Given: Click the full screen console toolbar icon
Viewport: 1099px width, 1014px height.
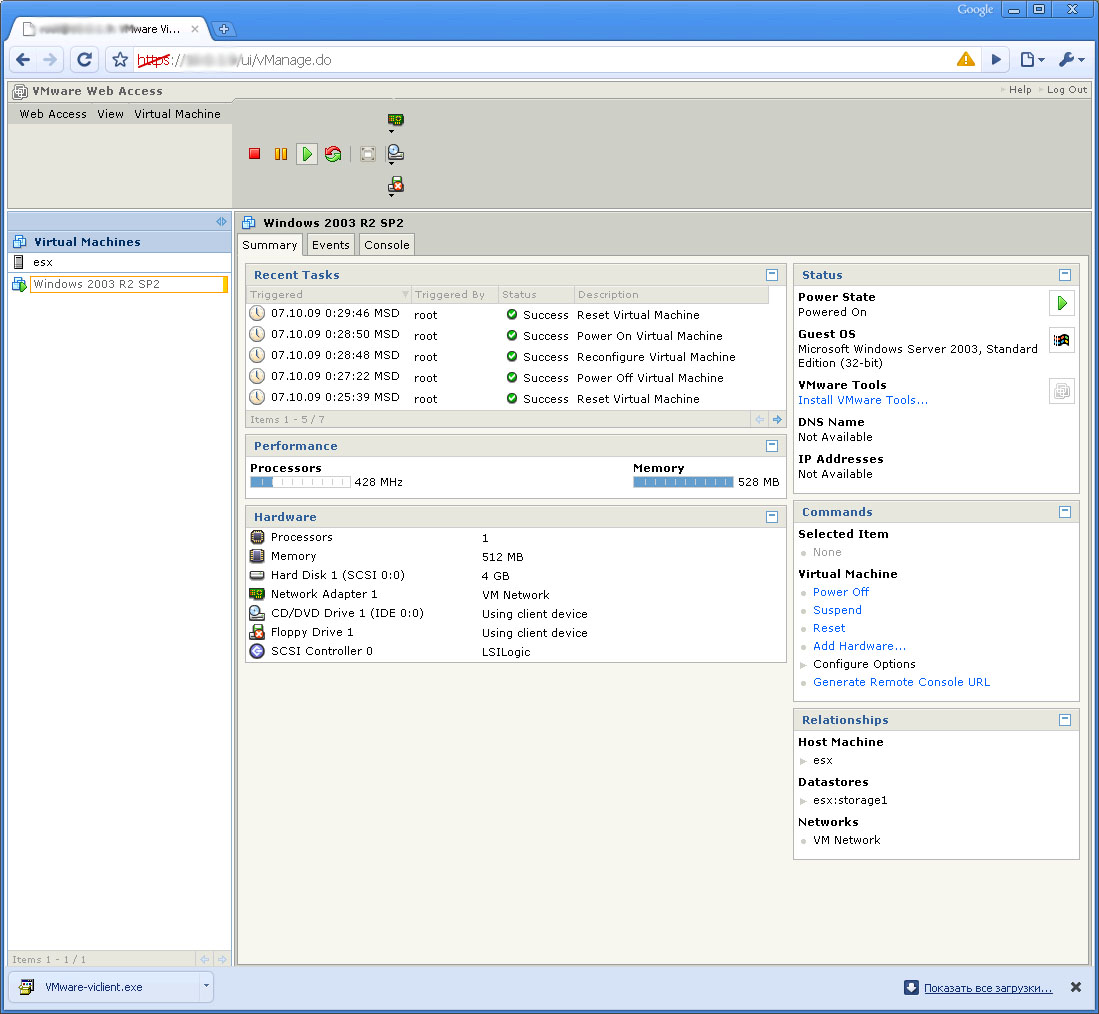Looking at the screenshot, I should (367, 153).
